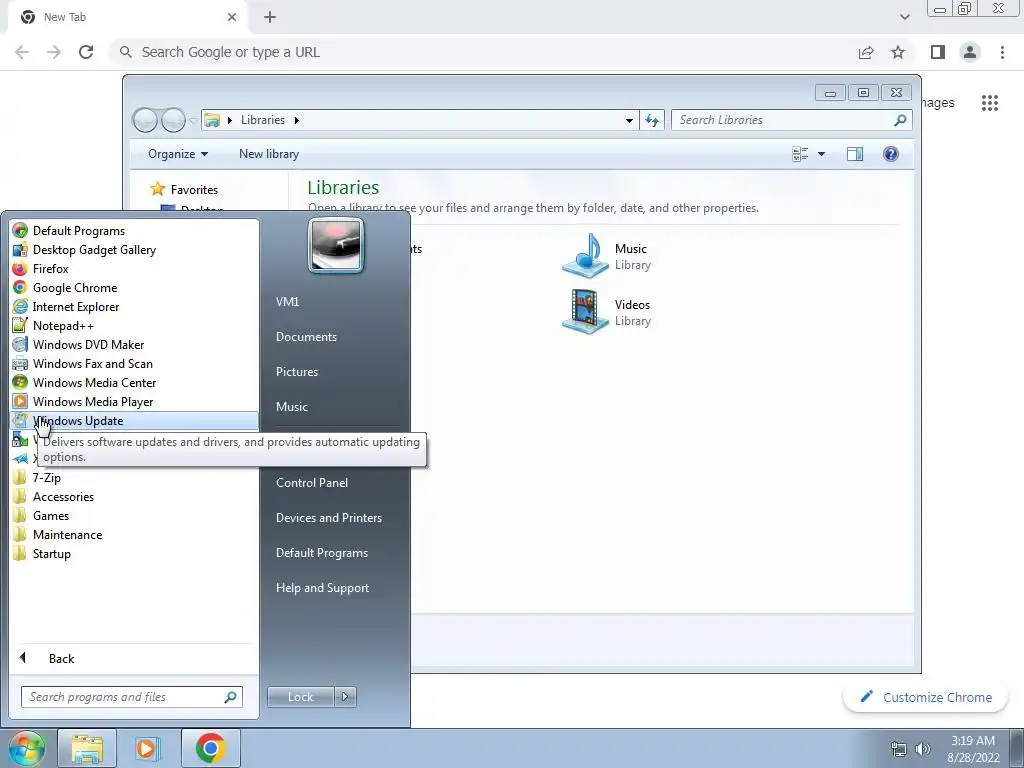Click the Search Libraries field
This screenshot has width=1024, height=768.
click(x=792, y=120)
